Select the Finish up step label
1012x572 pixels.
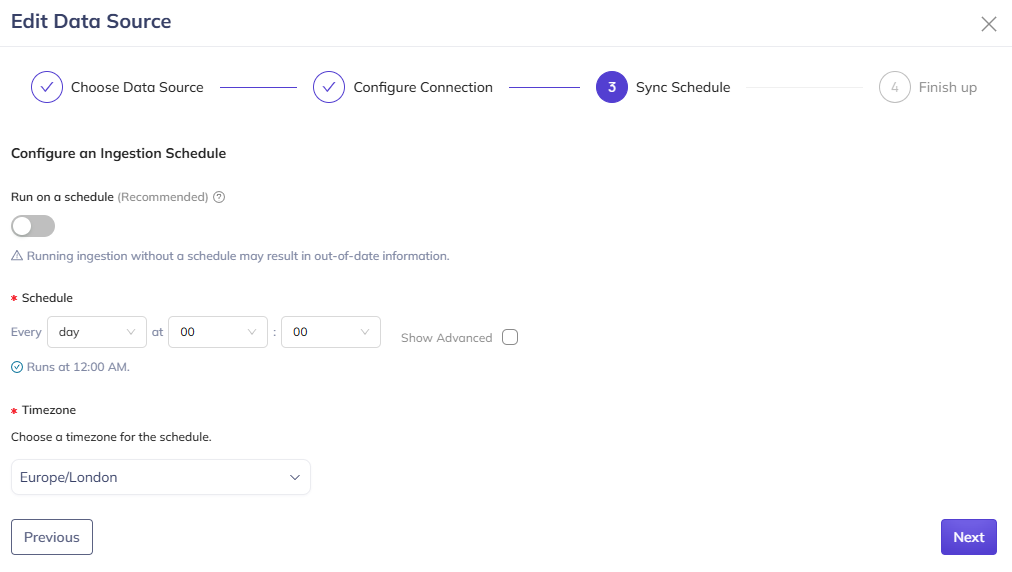pyautogui.click(x=947, y=87)
